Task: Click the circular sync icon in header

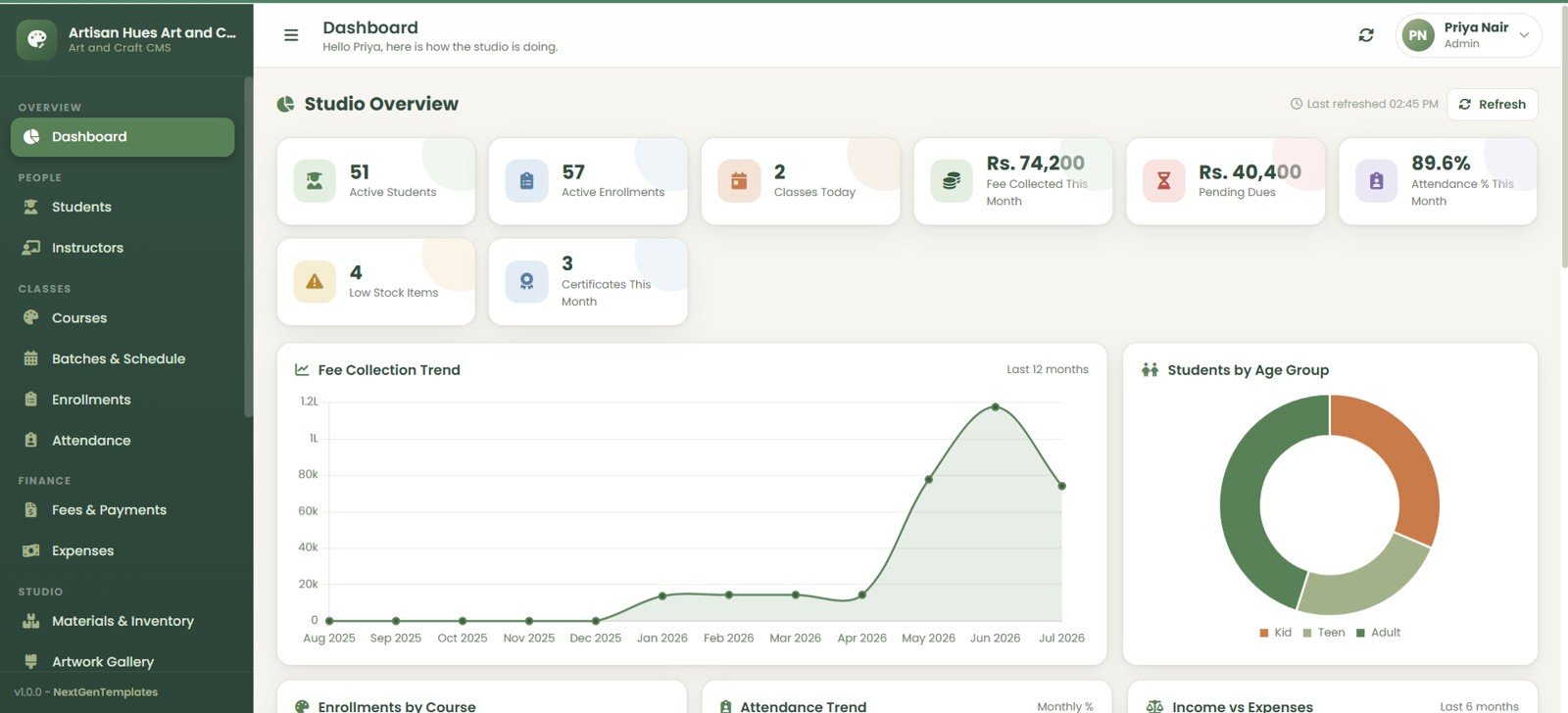Action: click(1366, 35)
